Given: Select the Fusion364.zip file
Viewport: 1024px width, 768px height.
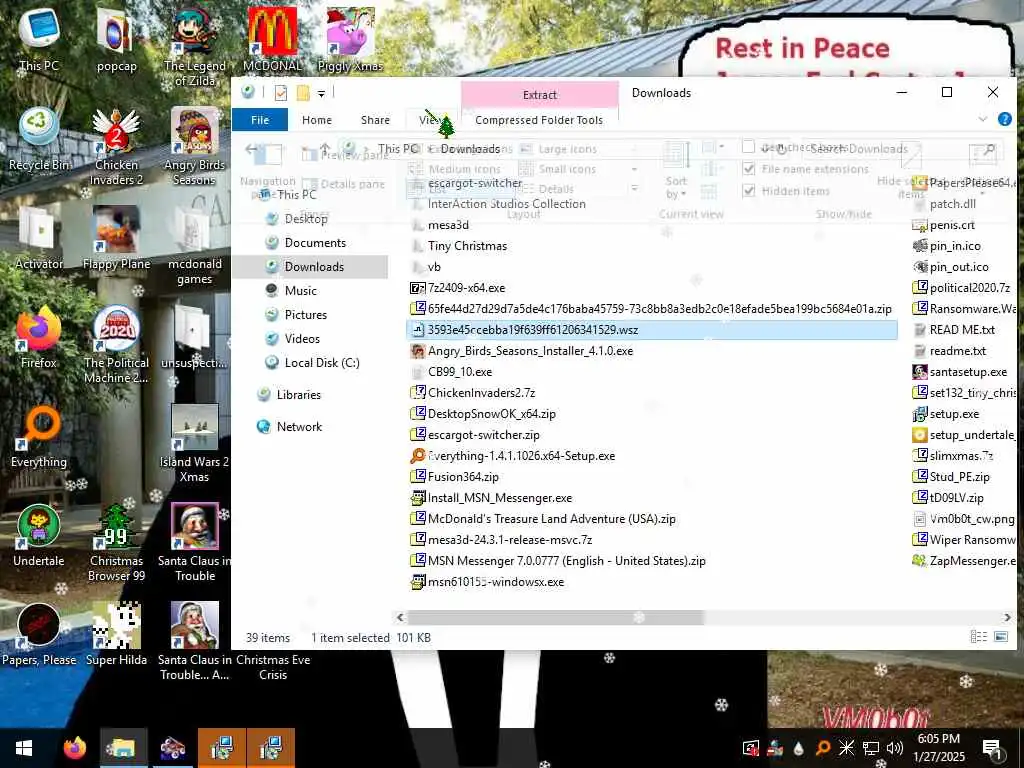Looking at the screenshot, I should [x=463, y=477].
